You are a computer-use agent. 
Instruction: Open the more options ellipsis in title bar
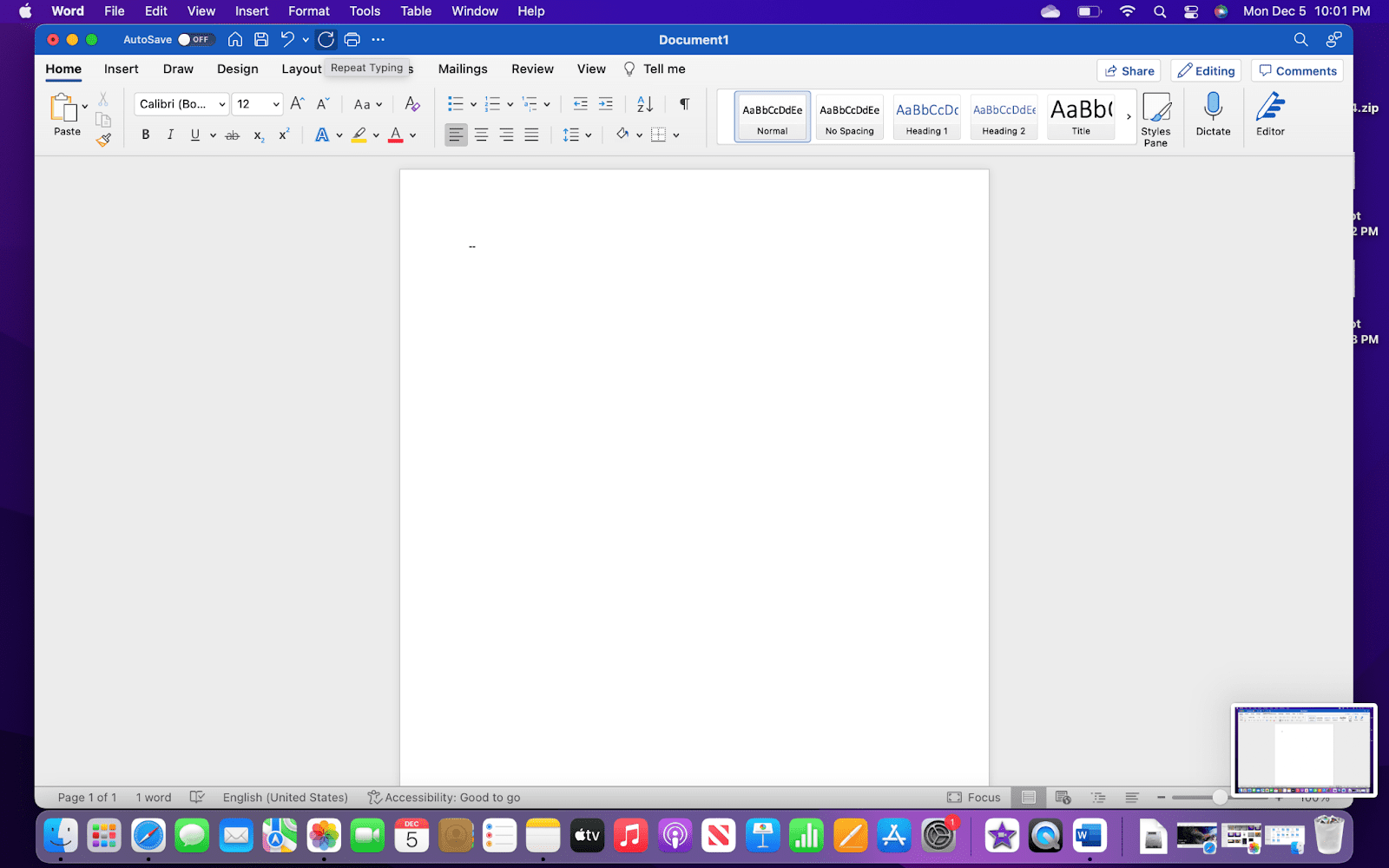coord(378,39)
